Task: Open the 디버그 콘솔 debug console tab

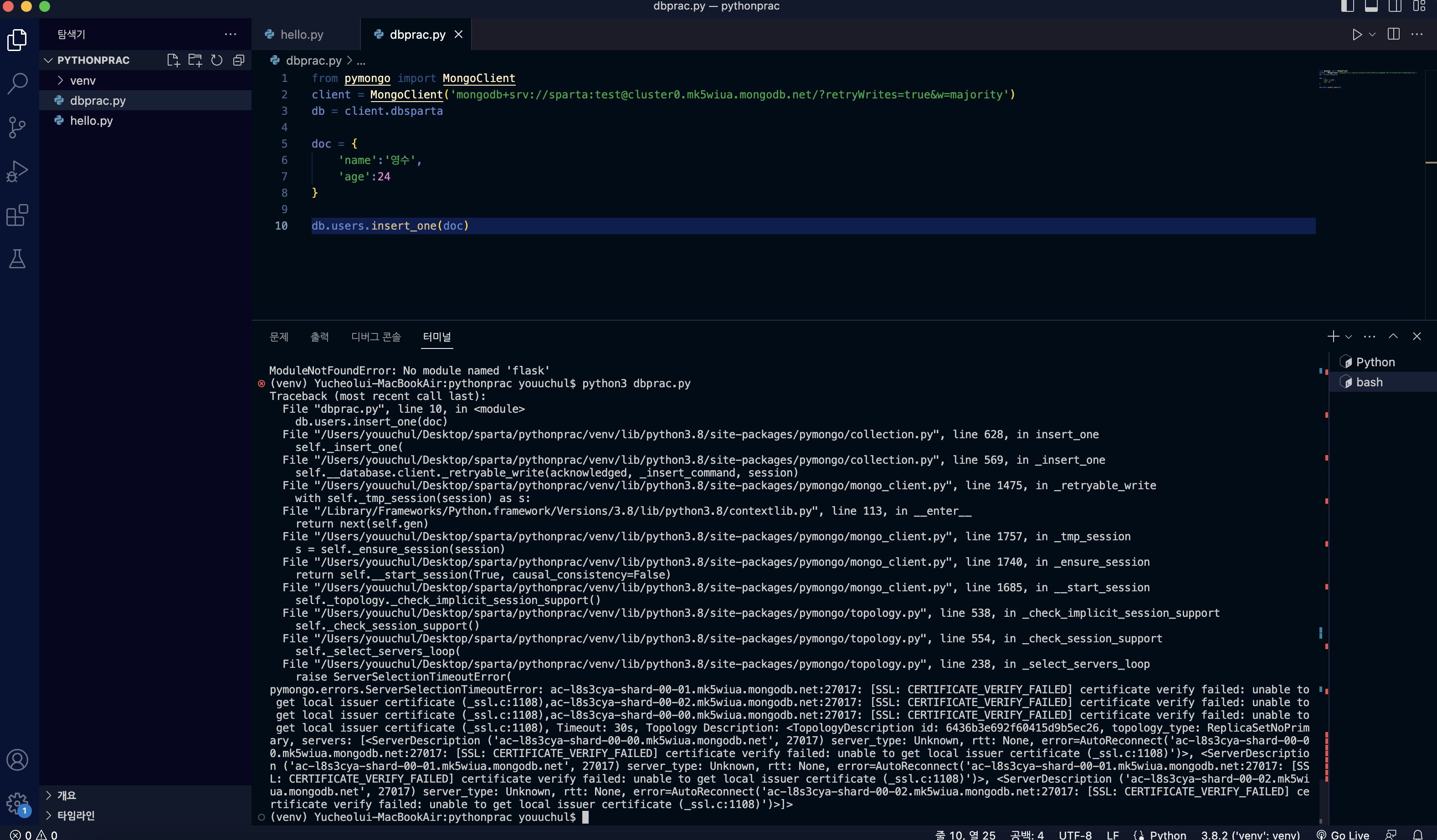Action: coord(376,337)
